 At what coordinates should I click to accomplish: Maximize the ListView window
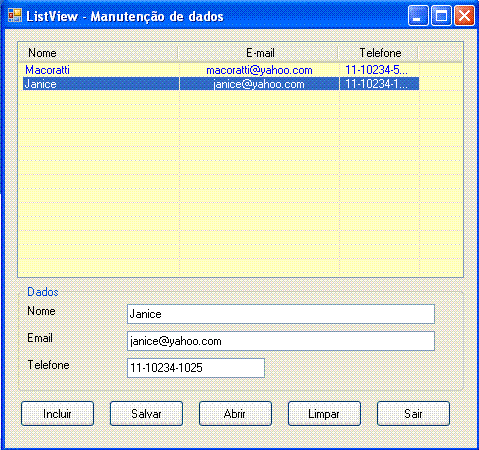point(441,15)
